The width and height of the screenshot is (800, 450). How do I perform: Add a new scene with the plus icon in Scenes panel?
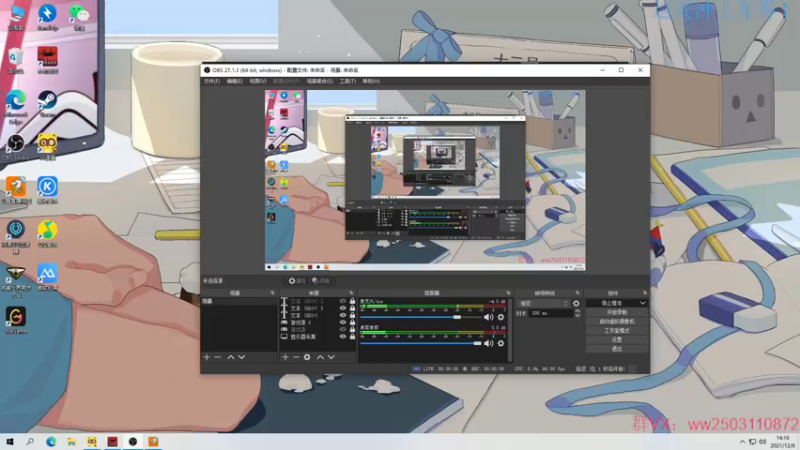(207, 357)
